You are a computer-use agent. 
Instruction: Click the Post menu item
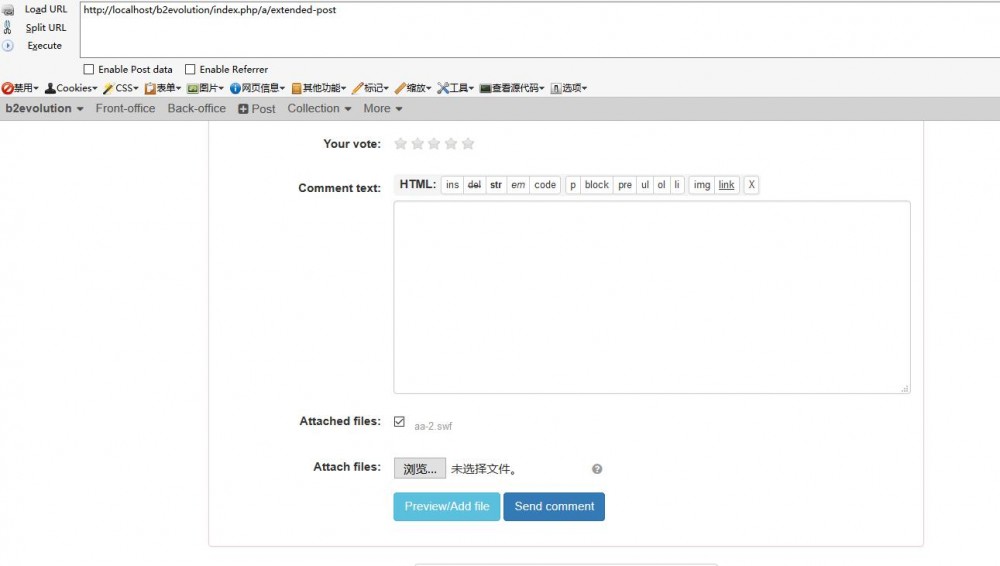257,109
